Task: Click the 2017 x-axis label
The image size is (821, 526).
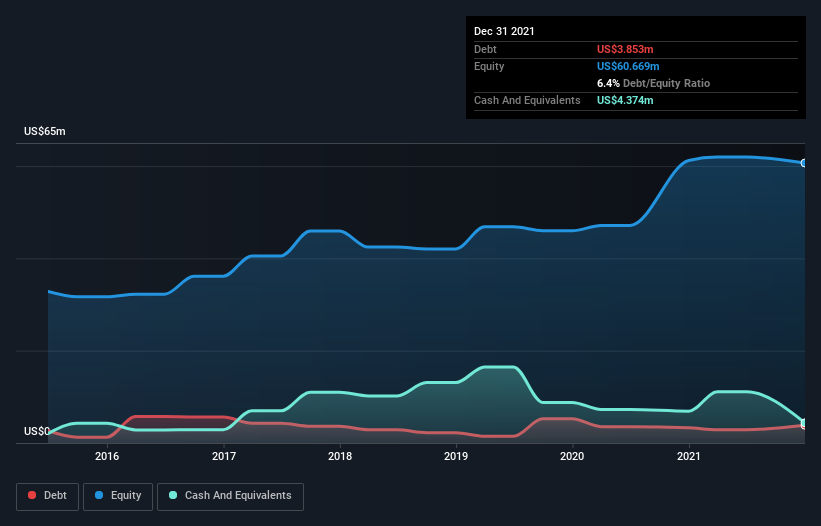Action: coord(224,456)
